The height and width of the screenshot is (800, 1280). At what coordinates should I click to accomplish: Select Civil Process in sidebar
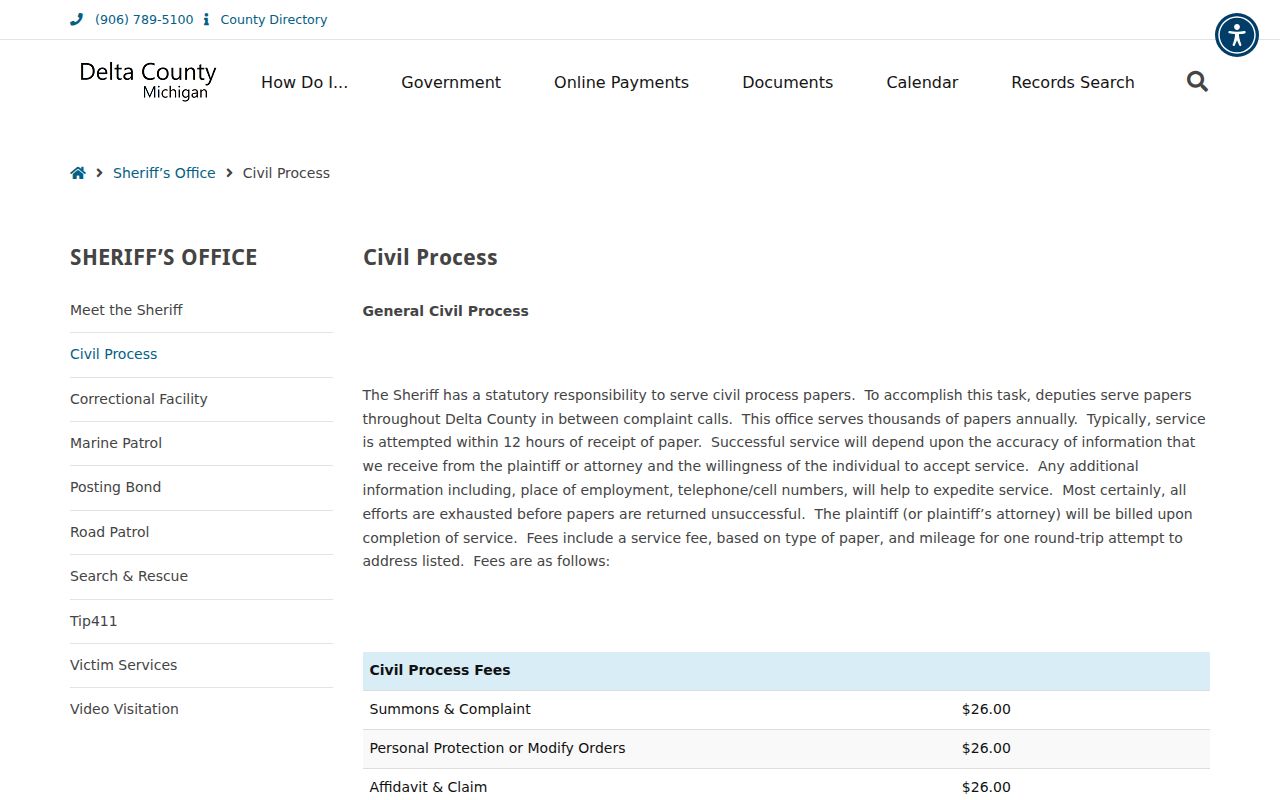point(113,354)
